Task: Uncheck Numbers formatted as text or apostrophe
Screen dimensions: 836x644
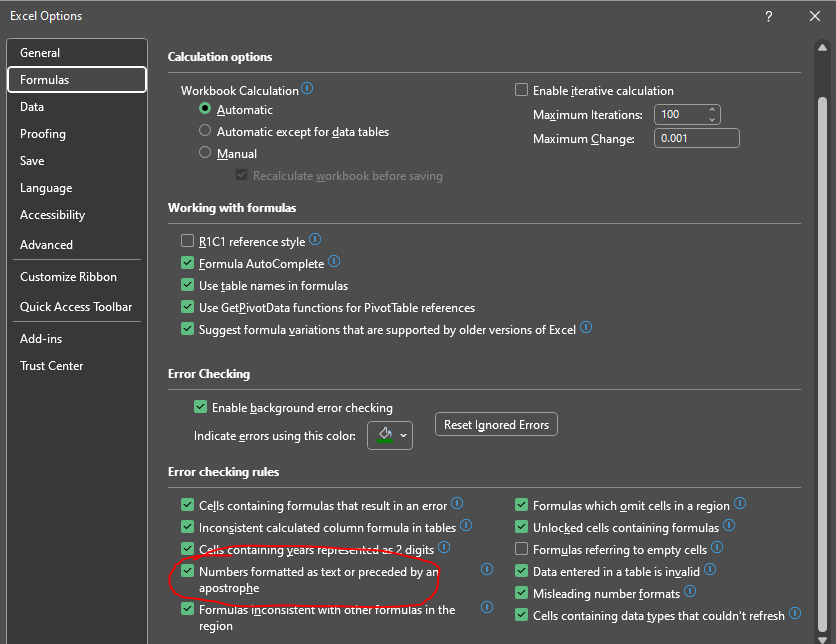Action: click(x=187, y=571)
